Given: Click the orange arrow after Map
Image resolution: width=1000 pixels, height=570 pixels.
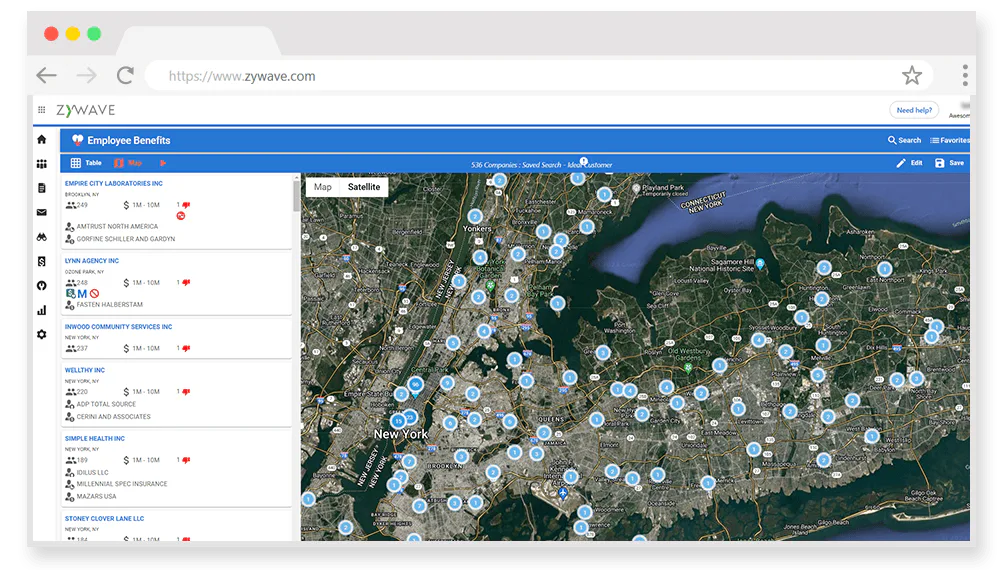Looking at the screenshot, I should coord(163,163).
